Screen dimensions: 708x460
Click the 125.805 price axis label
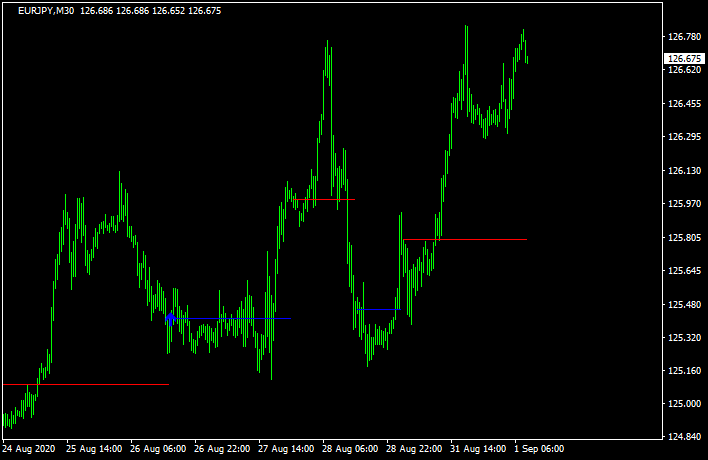point(685,238)
